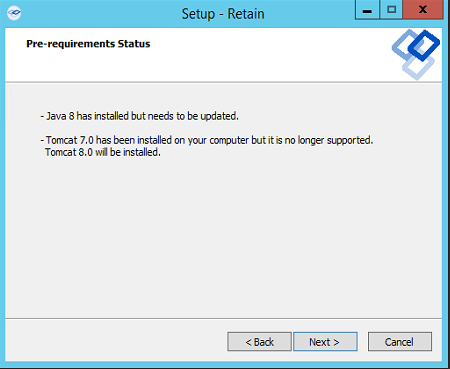Screen dimensions: 450x369
Task: Click the 'Tomcat 8.0 will be installed' line
Action: click(103, 152)
